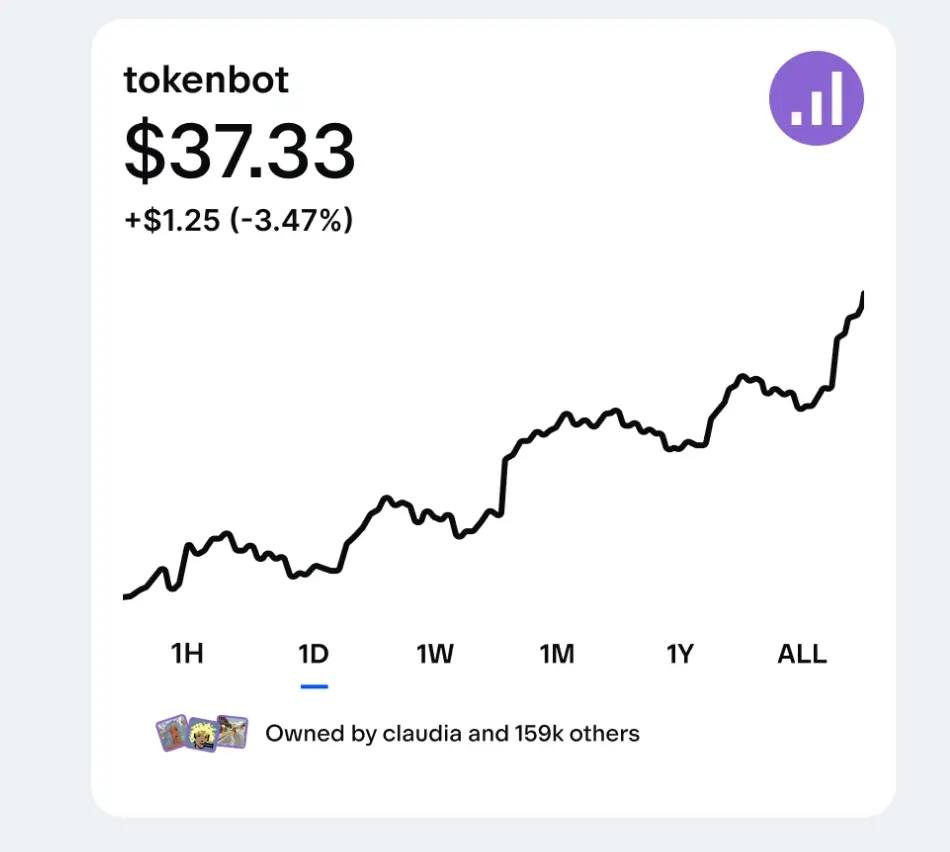The height and width of the screenshot is (852, 950).
Task: Click the +$1.25 (-3.47%) change text
Action: (238, 220)
